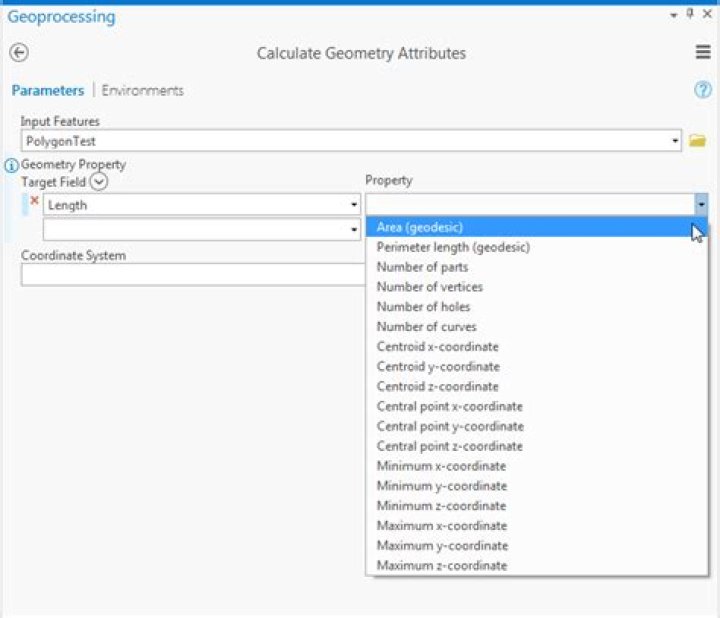Click the Coordinate System input field
Screen dimensions: 720x618
point(190,275)
